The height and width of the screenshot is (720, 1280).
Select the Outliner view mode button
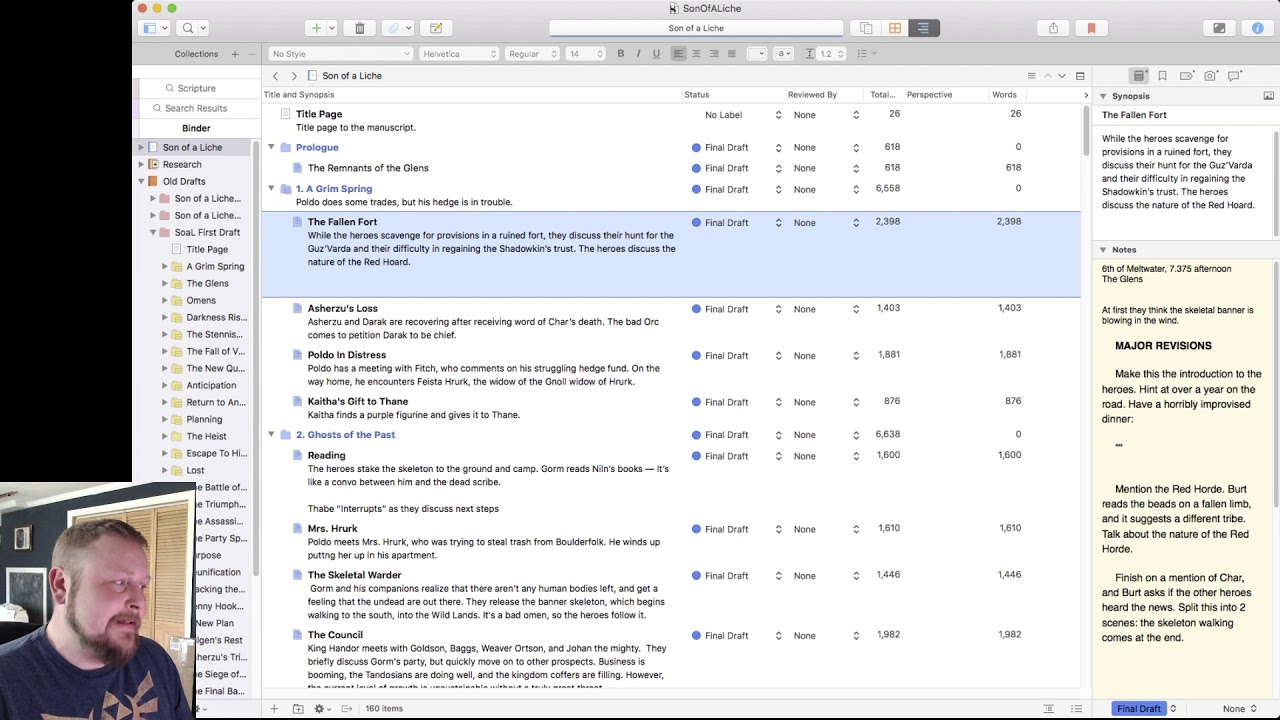tap(923, 28)
